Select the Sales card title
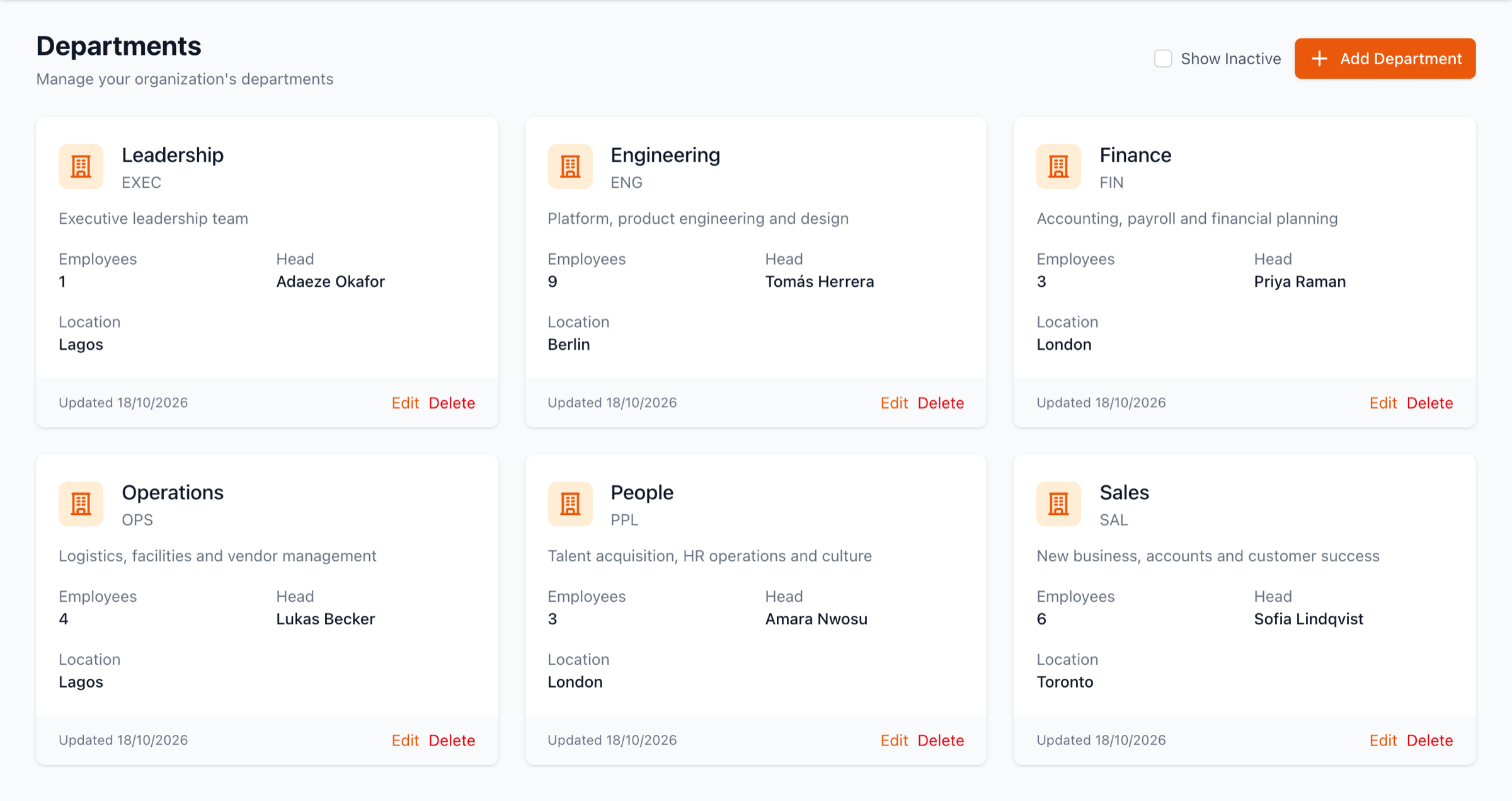The image size is (1512, 801). [x=1125, y=492]
